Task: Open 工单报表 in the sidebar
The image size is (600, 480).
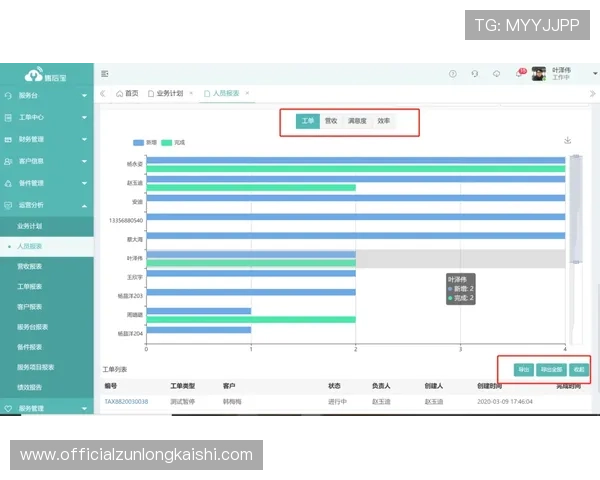Action: pyautogui.click(x=30, y=286)
